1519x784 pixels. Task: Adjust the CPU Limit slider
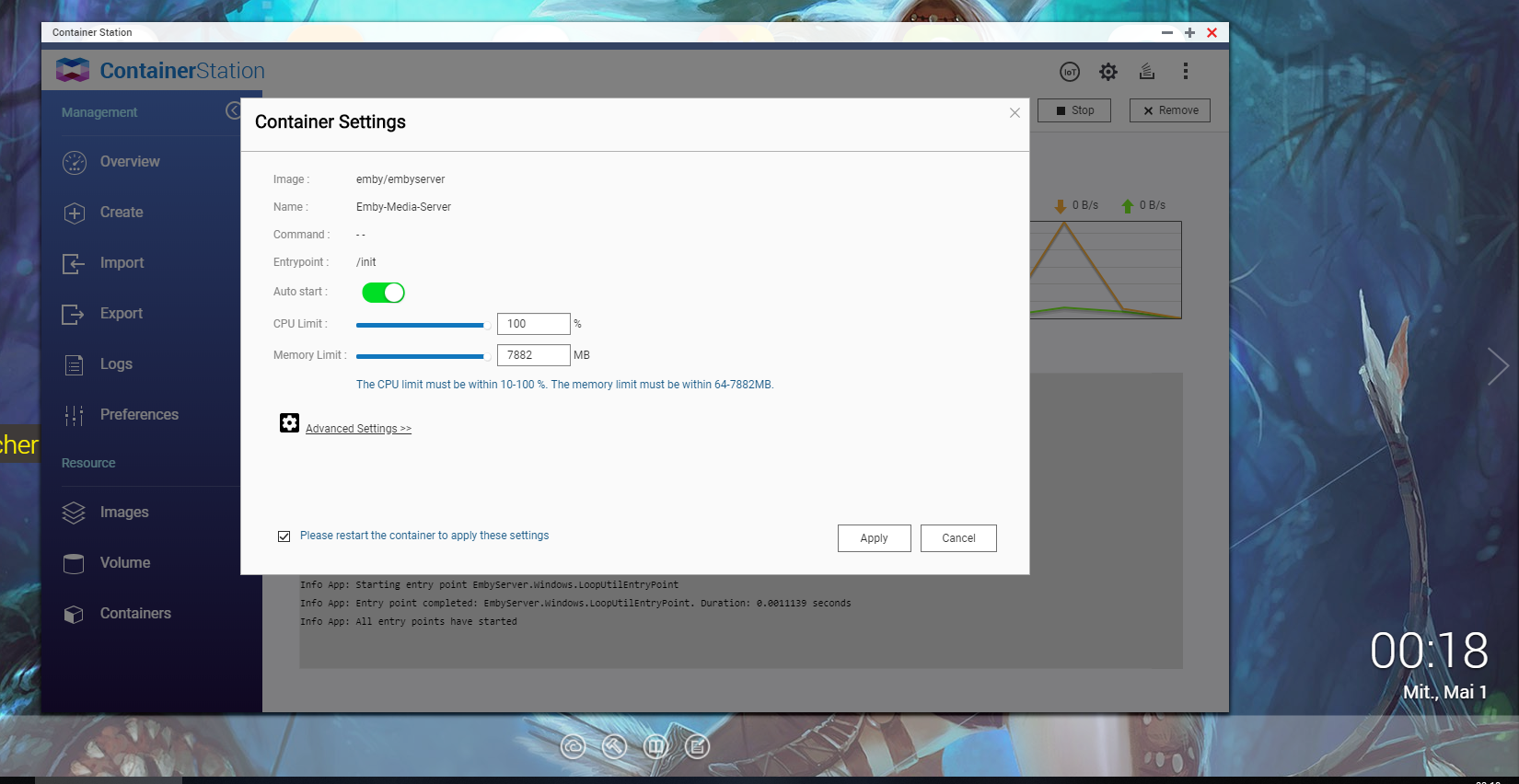[423, 325]
